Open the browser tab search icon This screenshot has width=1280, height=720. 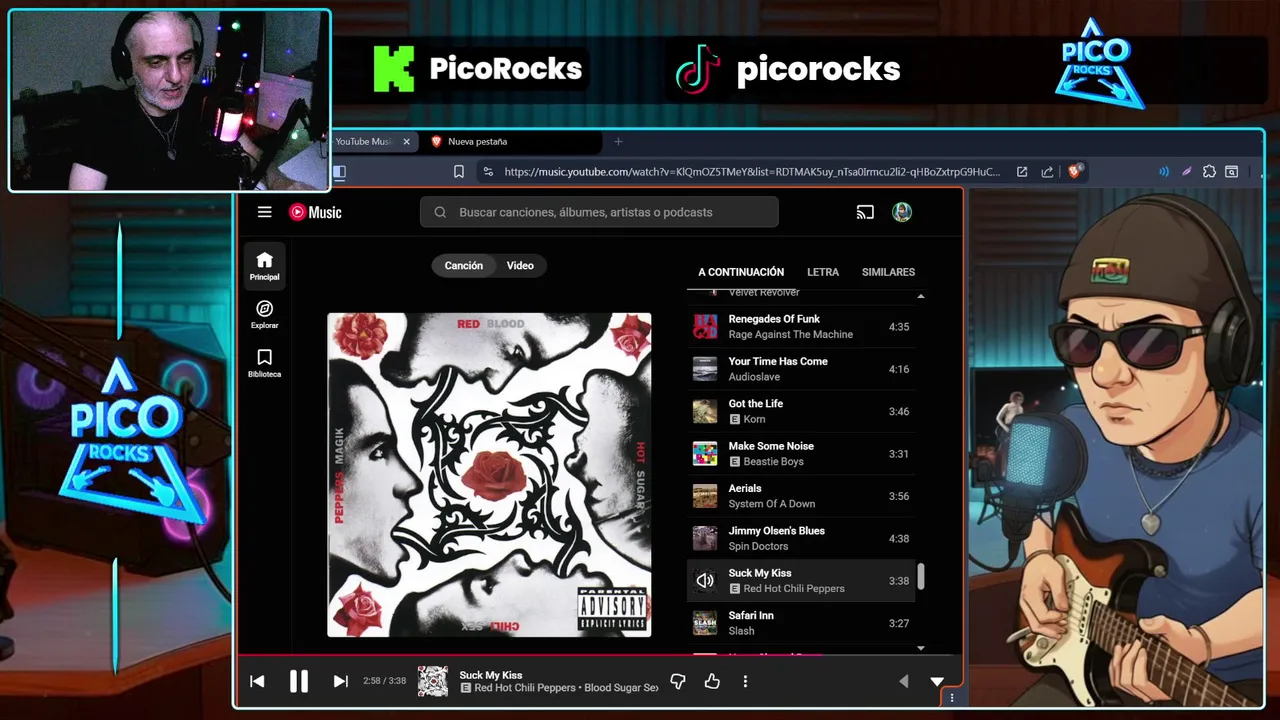point(1232,172)
